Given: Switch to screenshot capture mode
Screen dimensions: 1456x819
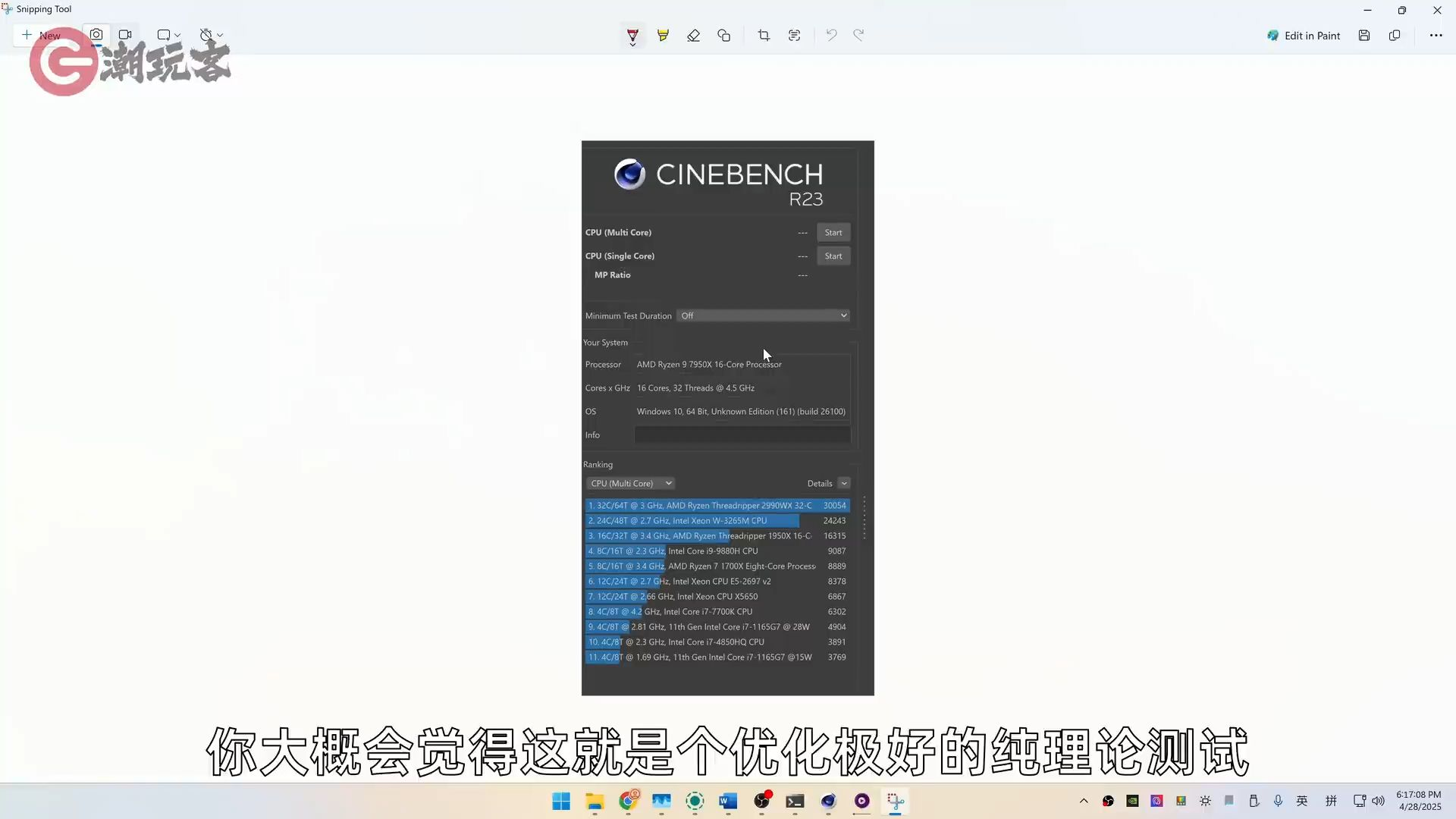Looking at the screenshot, I should 96,34.
